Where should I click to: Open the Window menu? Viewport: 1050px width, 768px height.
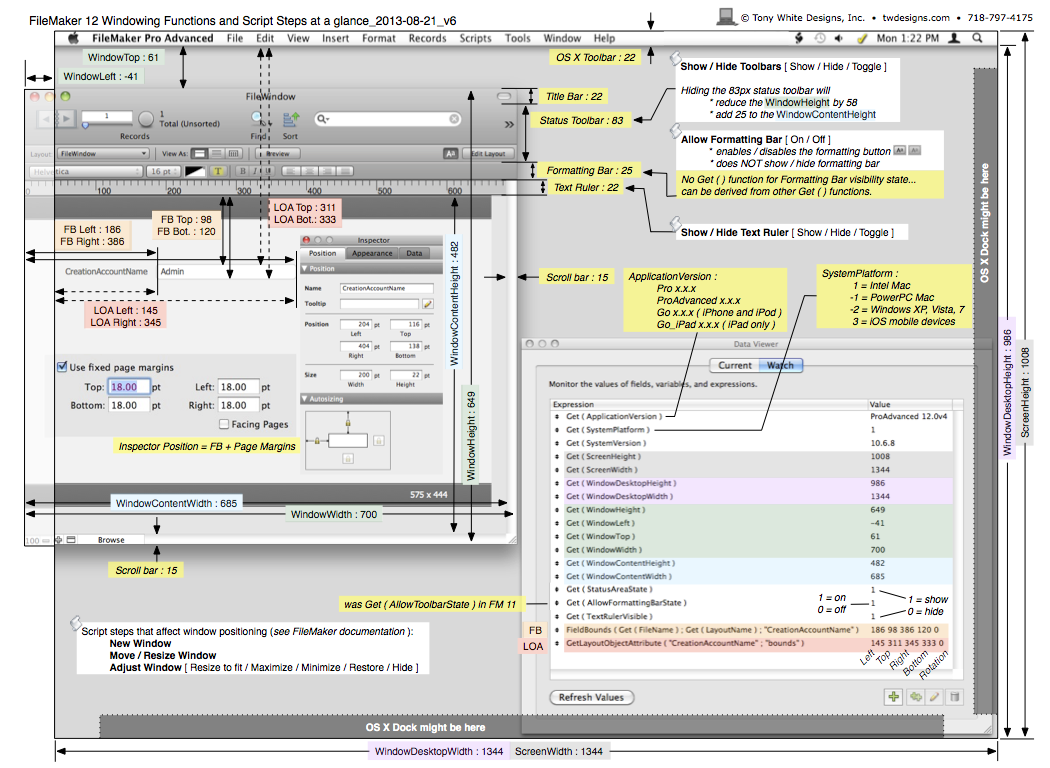562,38
